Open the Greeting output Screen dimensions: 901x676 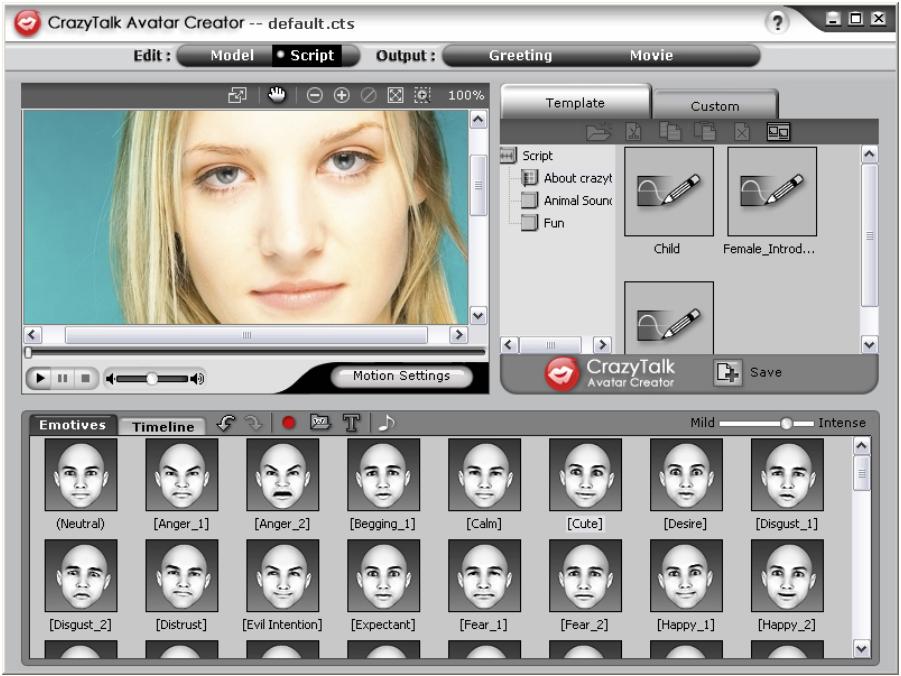[521, 56]
